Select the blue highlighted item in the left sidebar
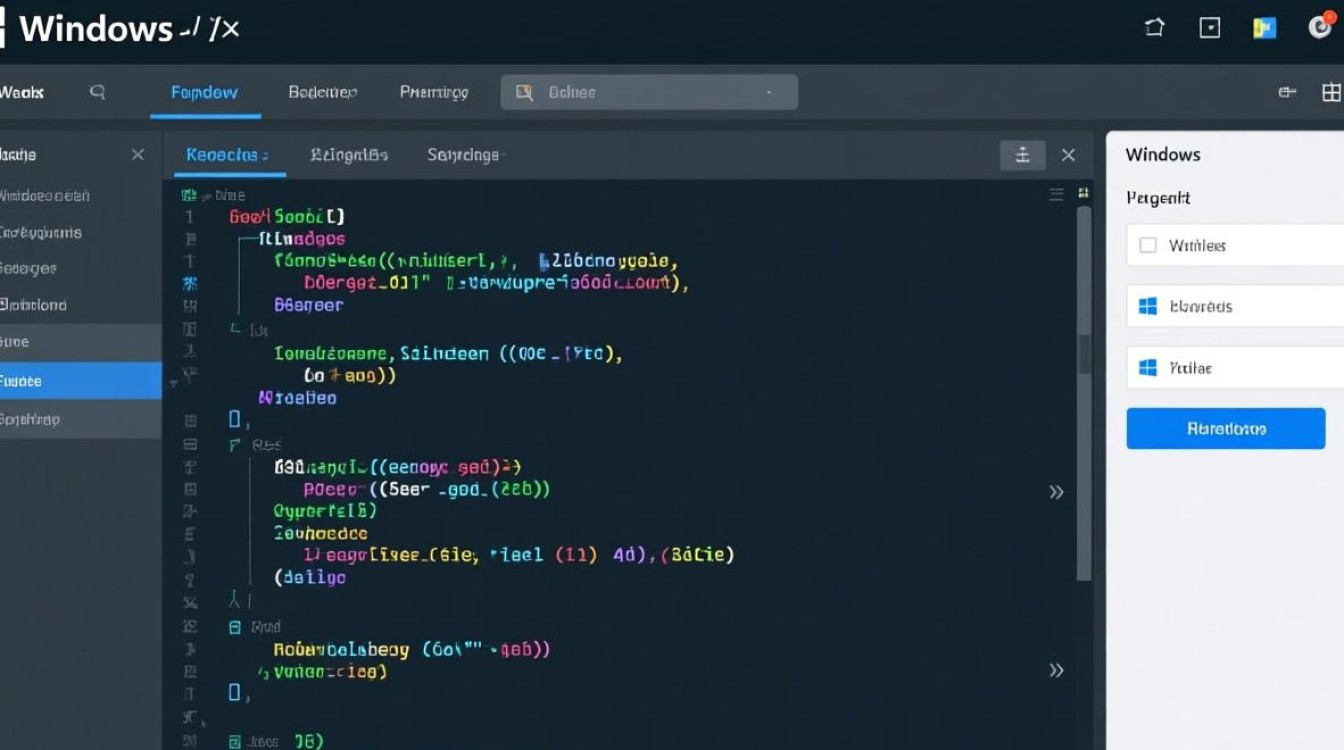The width and height of the screenshot is (1344, 750). 80,381
